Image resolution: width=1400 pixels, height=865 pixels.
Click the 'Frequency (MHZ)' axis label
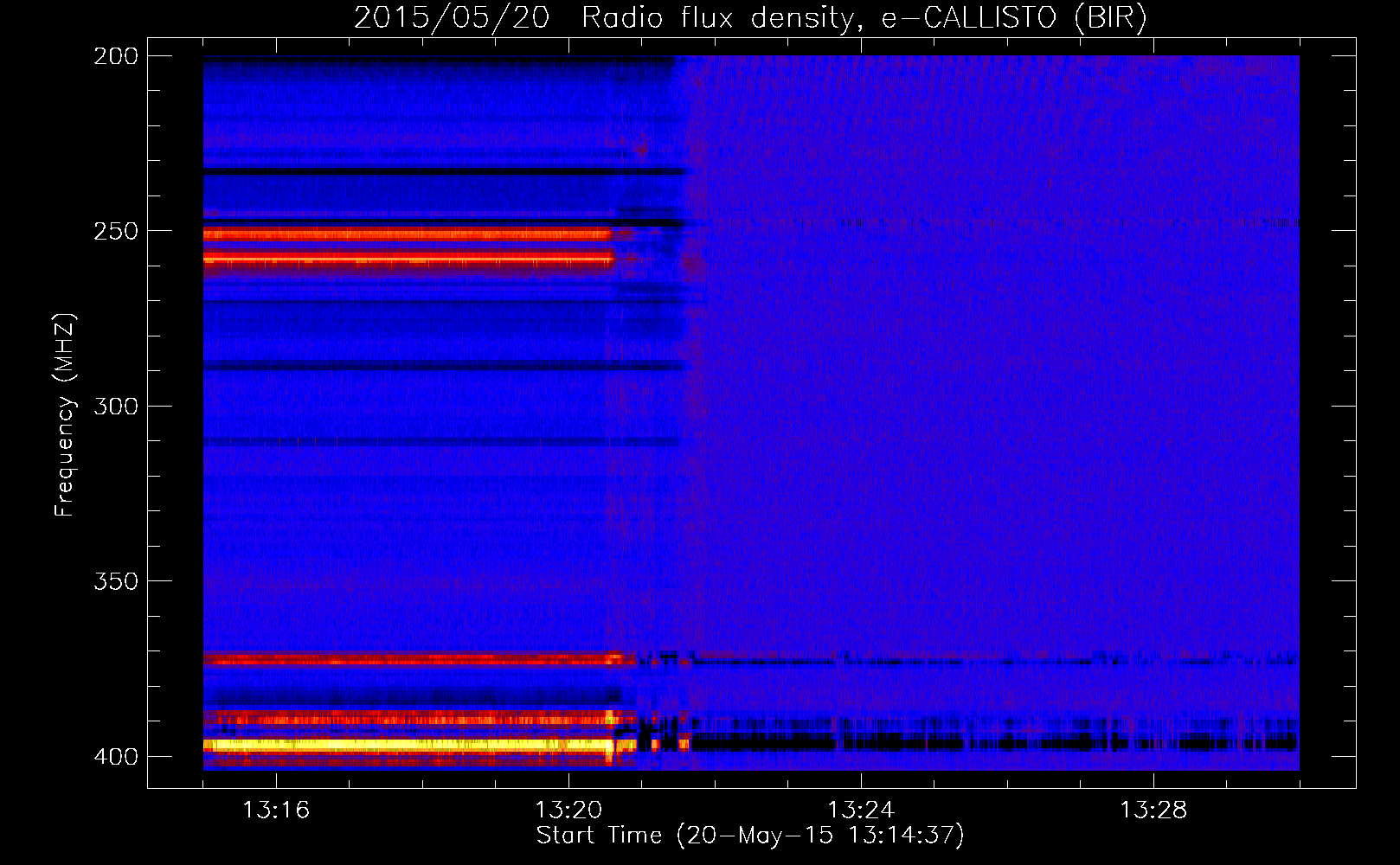click(x=65, y=414)
